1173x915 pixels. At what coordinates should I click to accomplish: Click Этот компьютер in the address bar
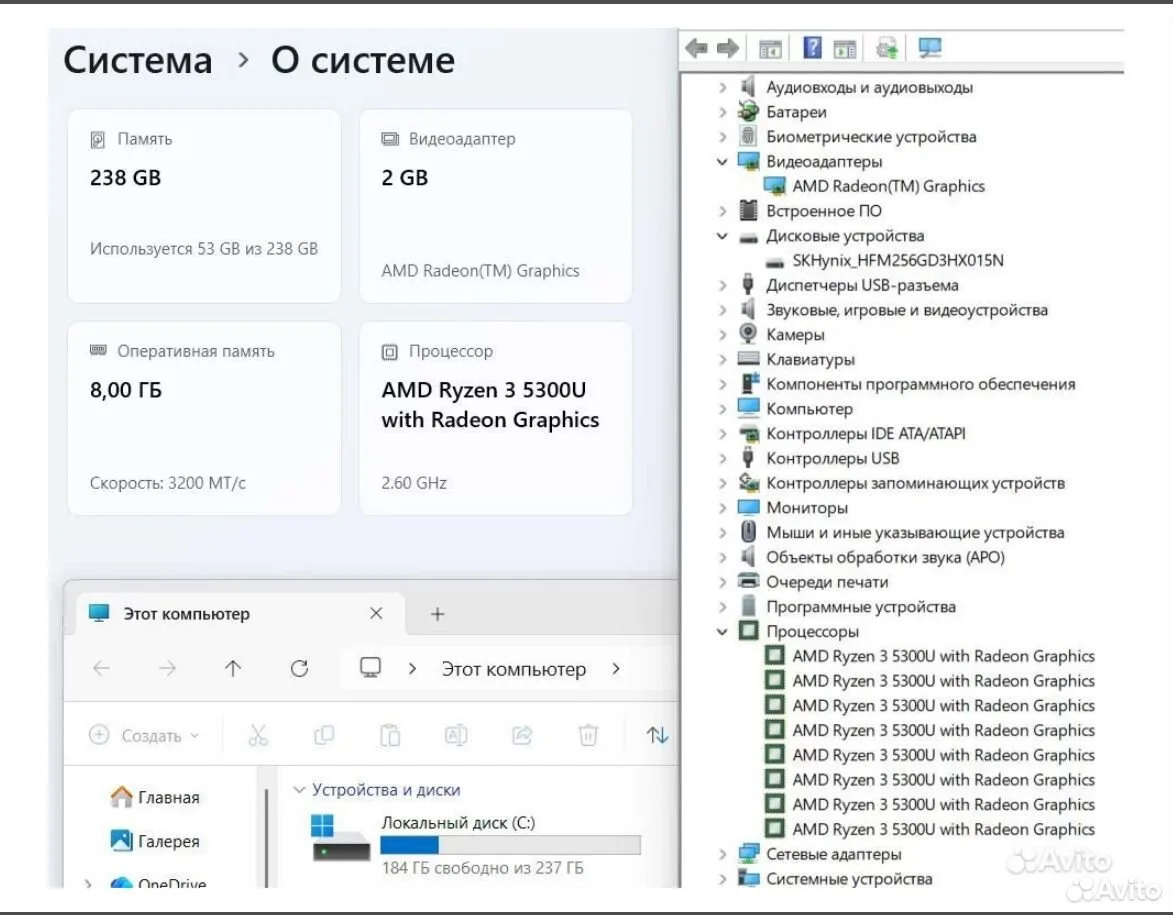[513, 669]
